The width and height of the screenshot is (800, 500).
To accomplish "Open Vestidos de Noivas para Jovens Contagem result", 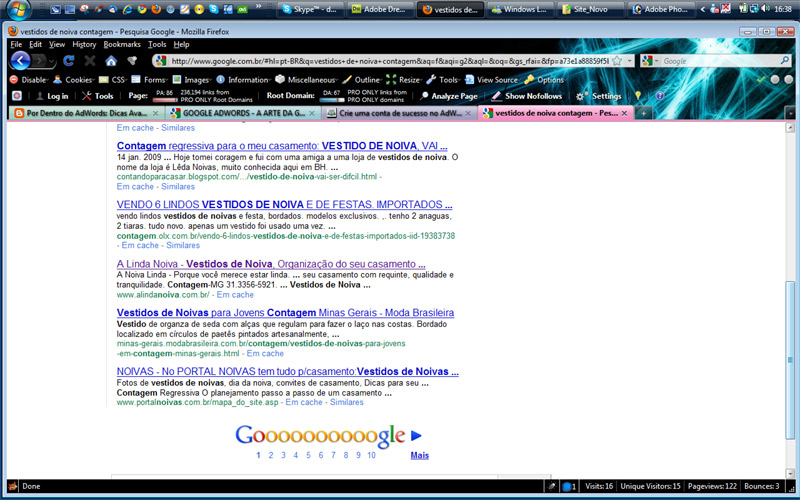I will click(285, 312).
